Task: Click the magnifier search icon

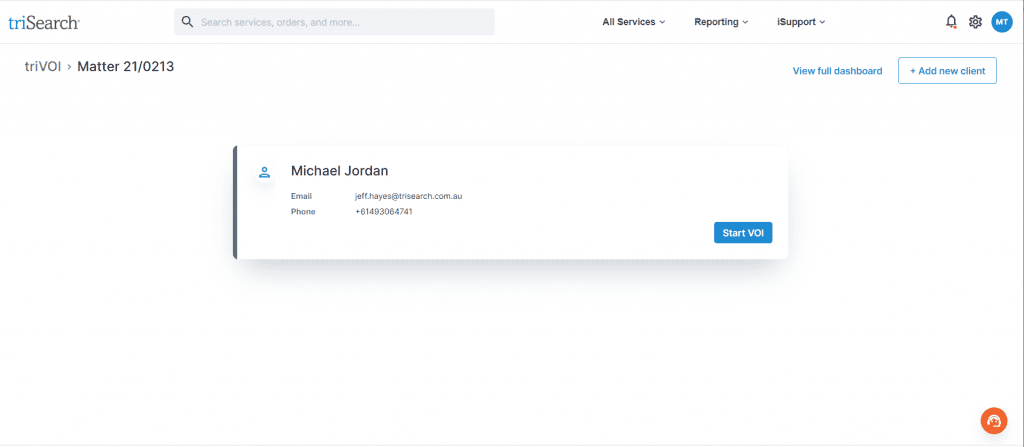Action: point(187,22)
